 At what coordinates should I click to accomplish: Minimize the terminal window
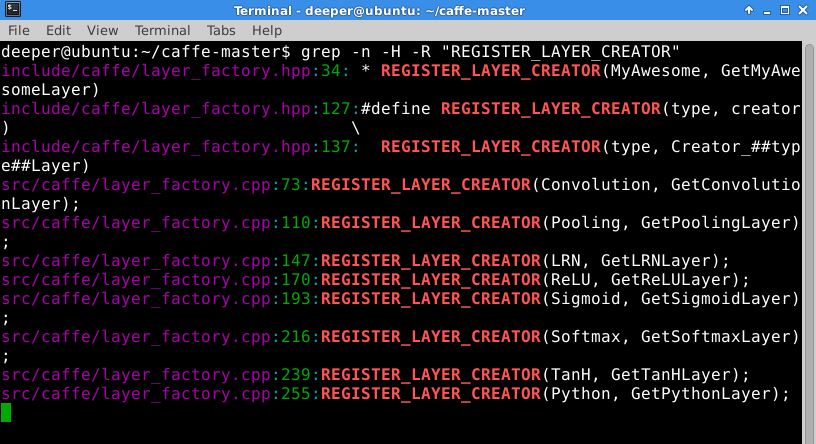coord(767,10)
